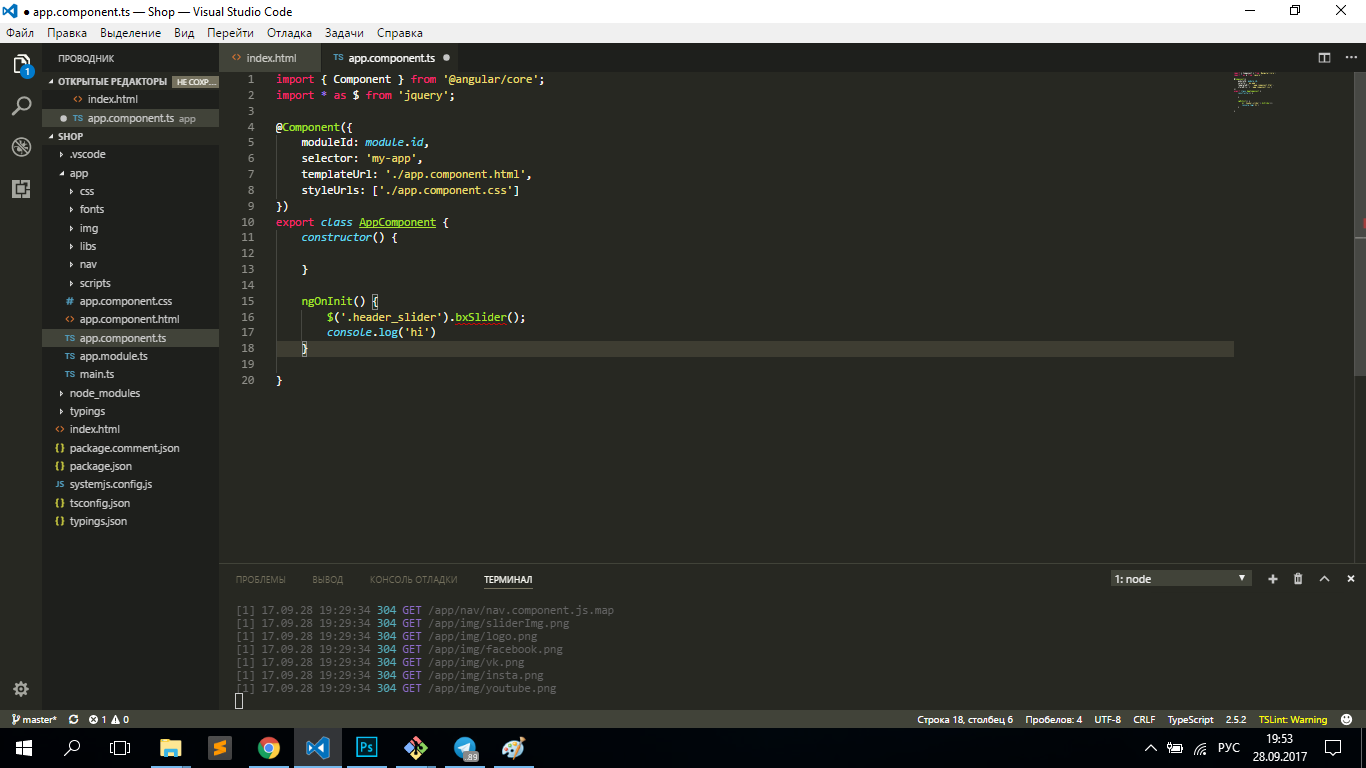The height and width of the screenshot is (768, 1366).
Task: Open Telegram from the taskbar
Action: click(465, 748)
